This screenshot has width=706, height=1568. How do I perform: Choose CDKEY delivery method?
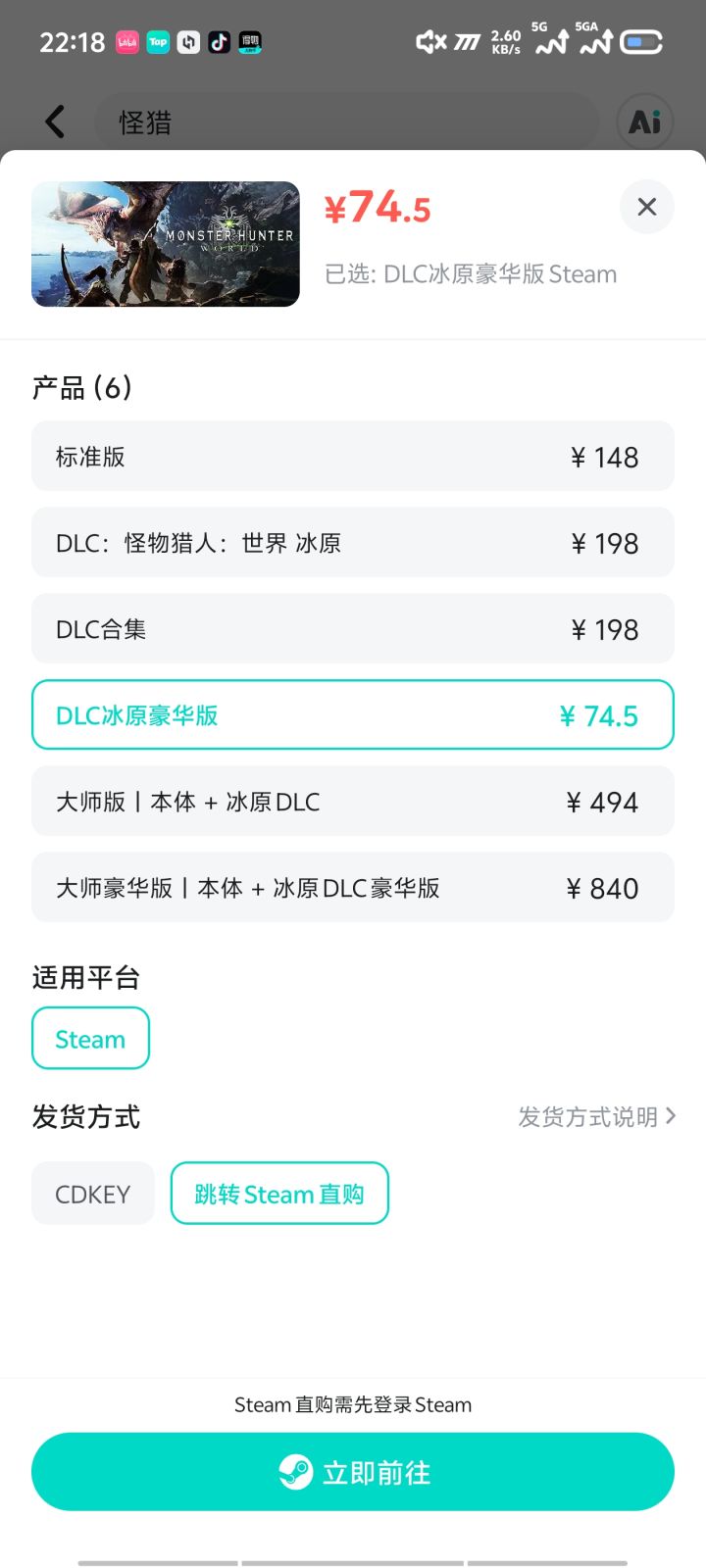coord(93,1194)
